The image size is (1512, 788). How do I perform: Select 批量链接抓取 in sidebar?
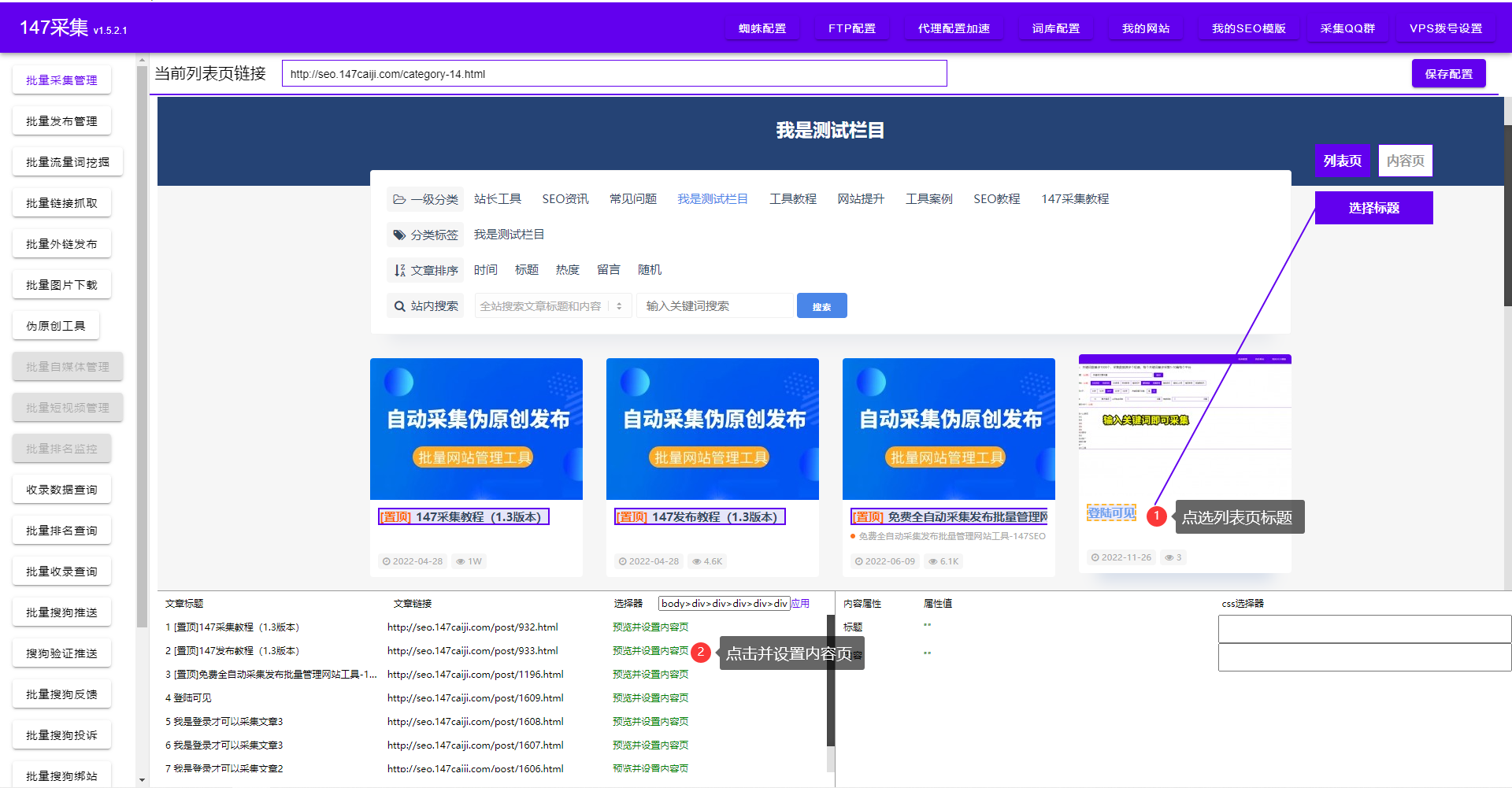coord(61,203)
